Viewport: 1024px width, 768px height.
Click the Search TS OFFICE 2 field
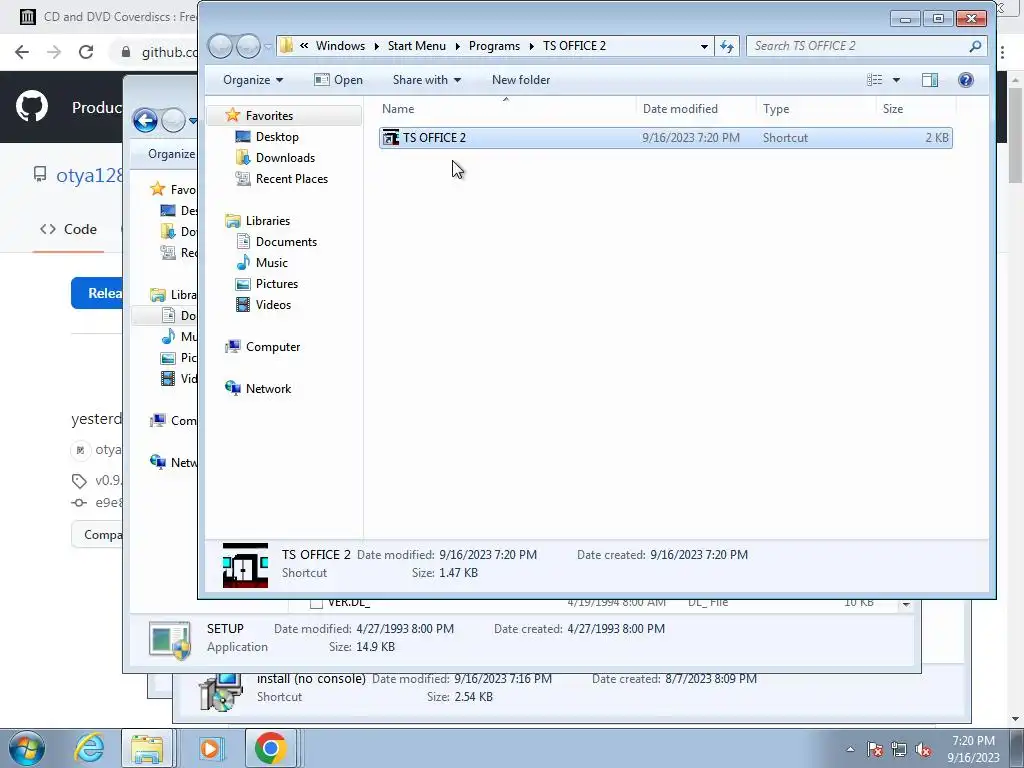click(x=857, y=46)
